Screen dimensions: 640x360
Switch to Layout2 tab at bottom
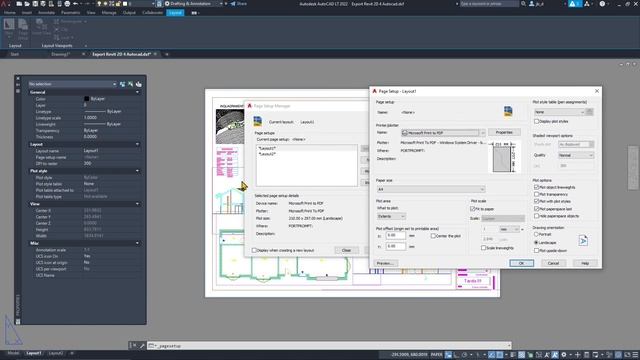pos(56,353)
